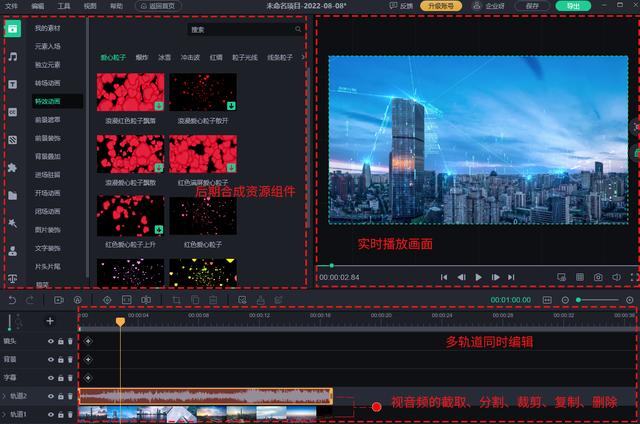Toggle the grid overlay icon in preview
This screenshot has height=424, width=640.
580,277
